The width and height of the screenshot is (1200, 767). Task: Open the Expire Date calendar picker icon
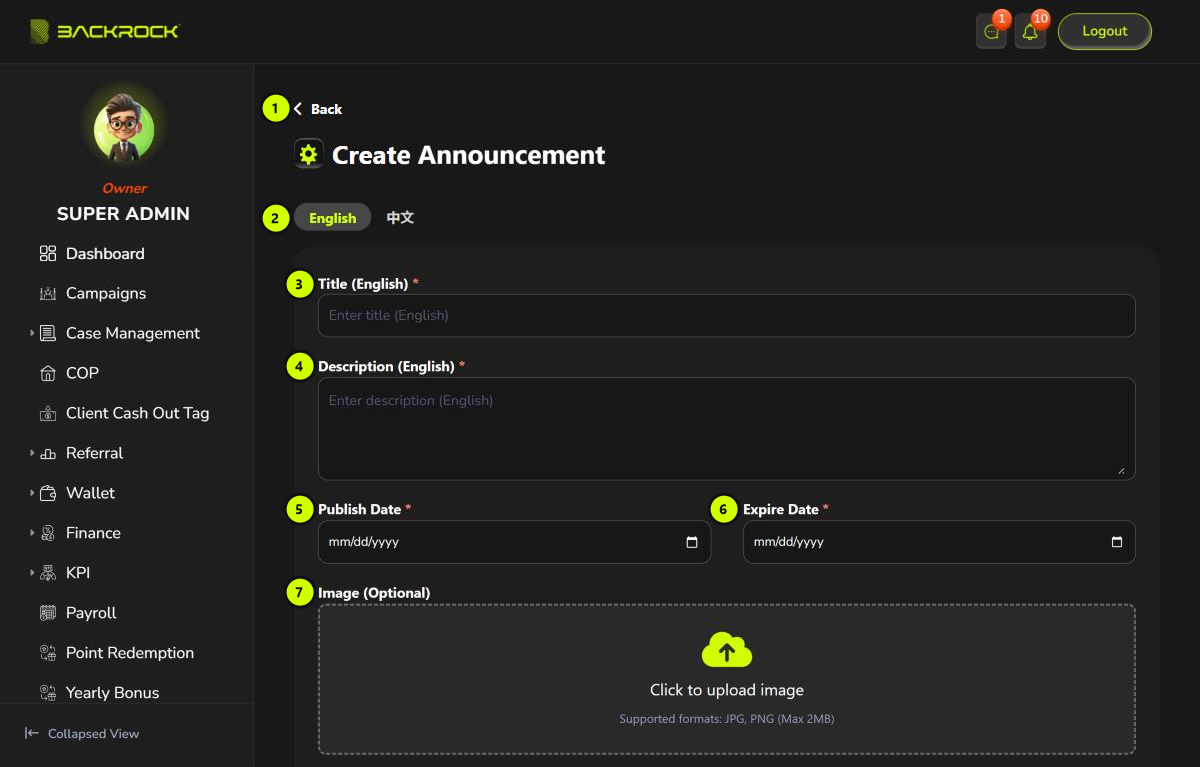click(x=1117, y=542)
